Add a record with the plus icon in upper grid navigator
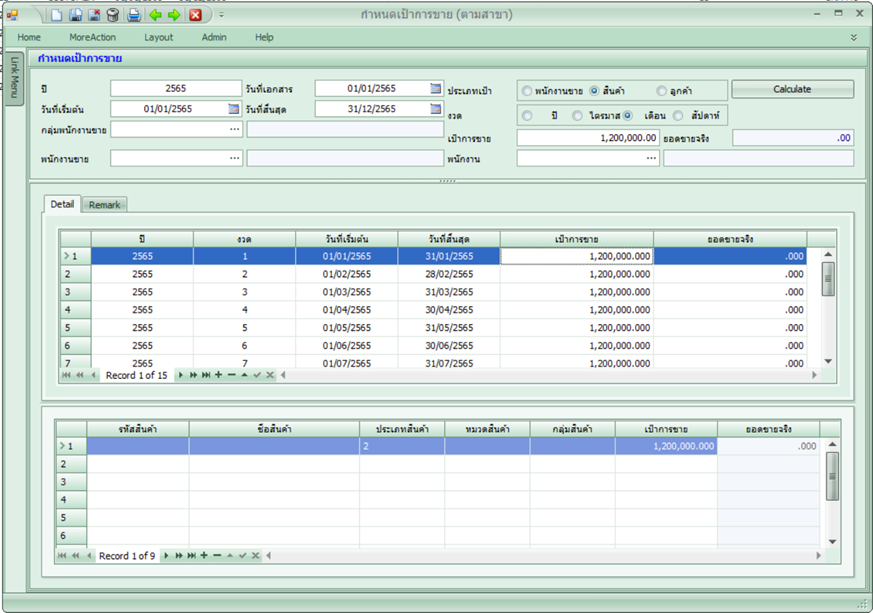873x613 pixels. pos(218,375)
